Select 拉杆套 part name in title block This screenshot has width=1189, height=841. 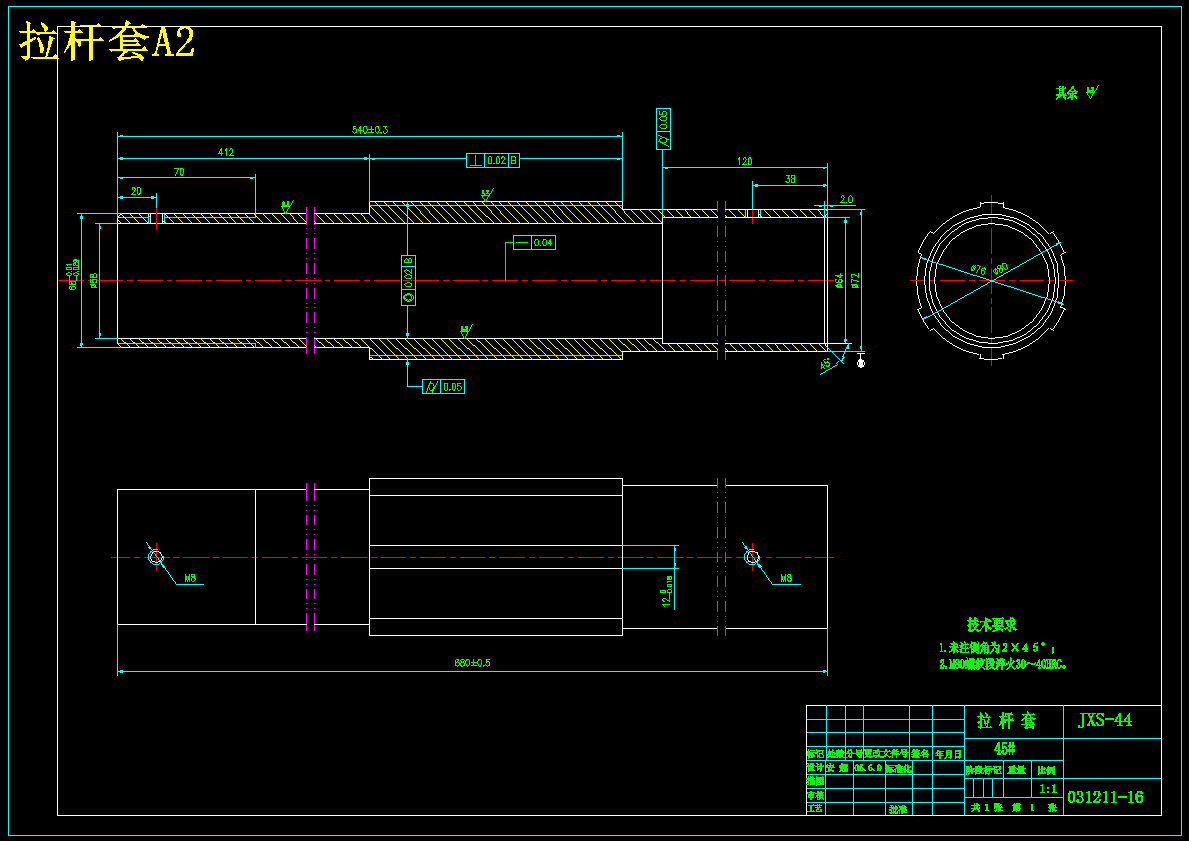pyautogui.click(x=1006, y=720)
